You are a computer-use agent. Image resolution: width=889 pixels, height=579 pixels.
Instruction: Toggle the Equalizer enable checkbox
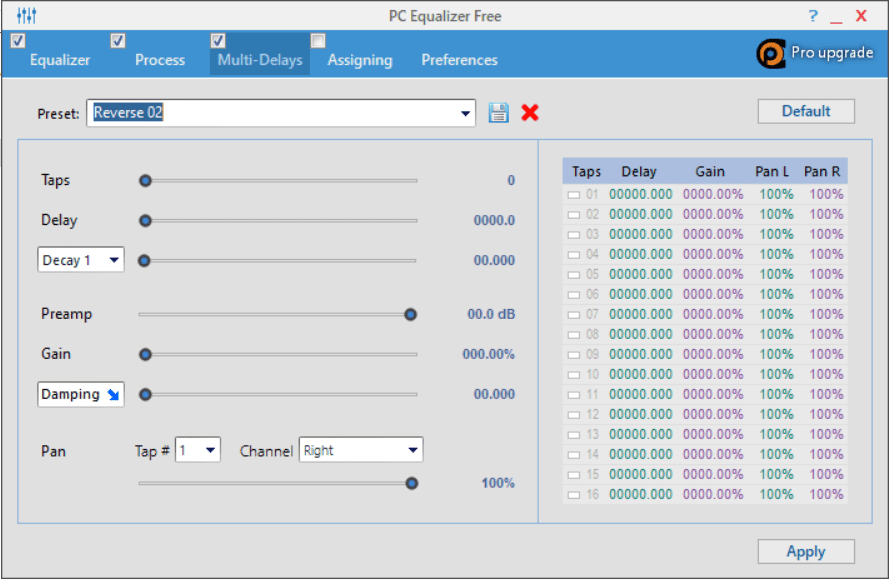[18, 41]
